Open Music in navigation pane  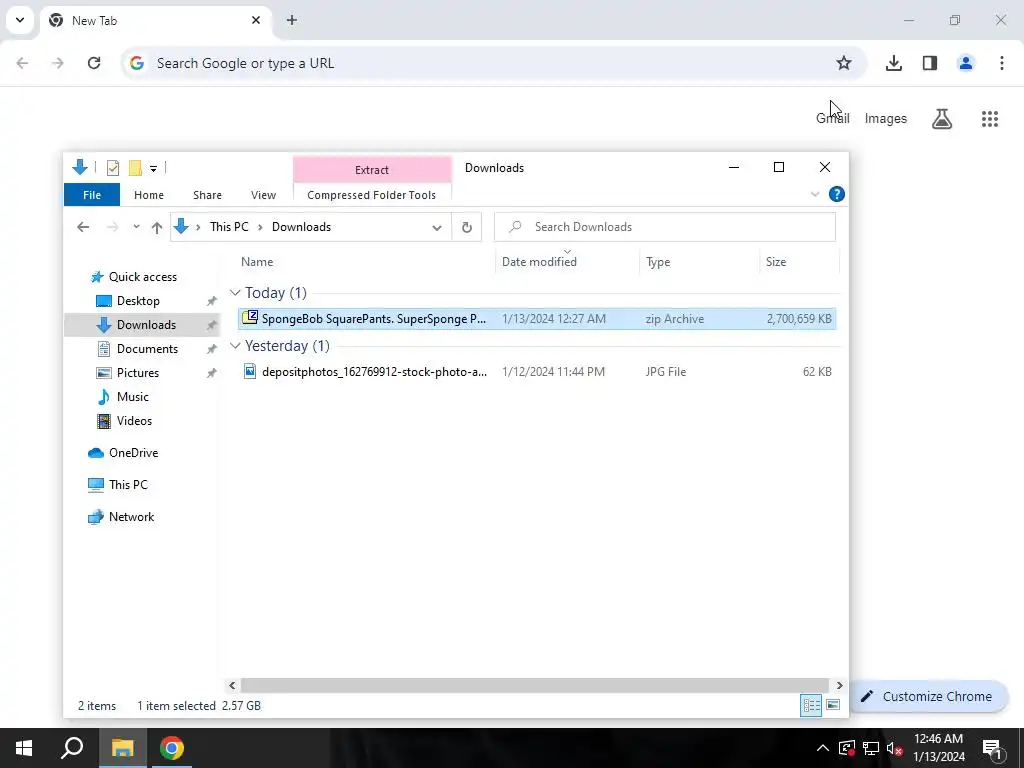(133, 396)
